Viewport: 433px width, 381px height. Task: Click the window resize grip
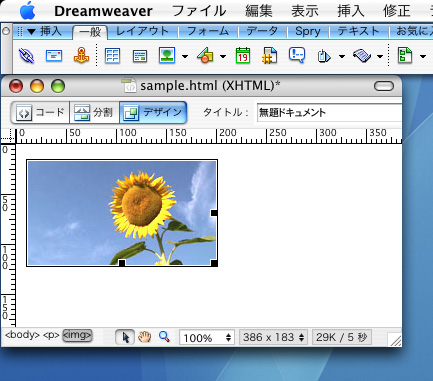[x=395, y=340]
